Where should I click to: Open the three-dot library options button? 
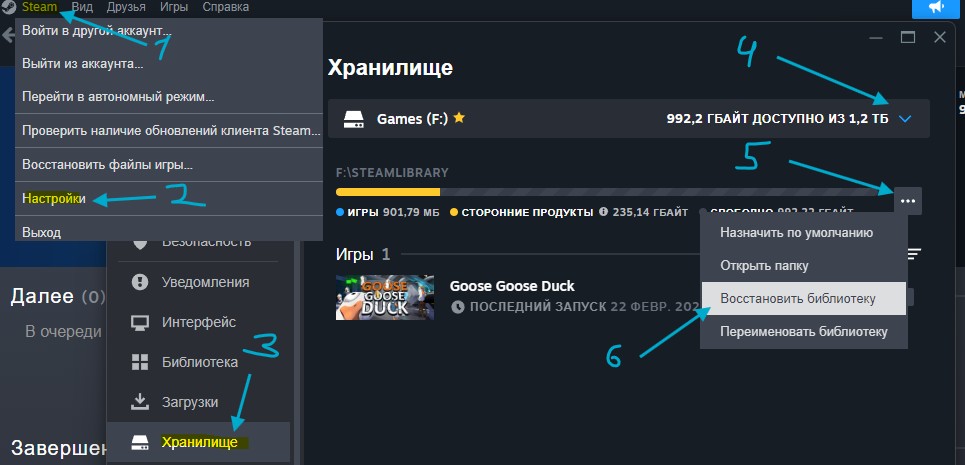coord(908,201)
